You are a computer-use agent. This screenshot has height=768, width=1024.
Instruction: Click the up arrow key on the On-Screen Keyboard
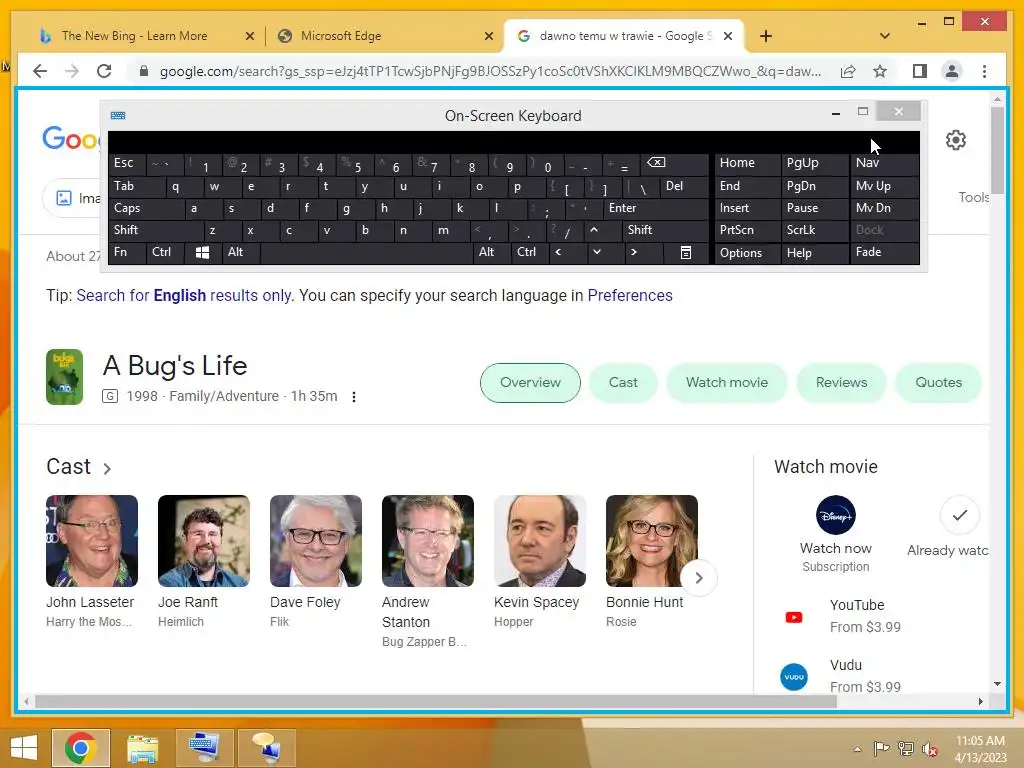coord(594,230)
